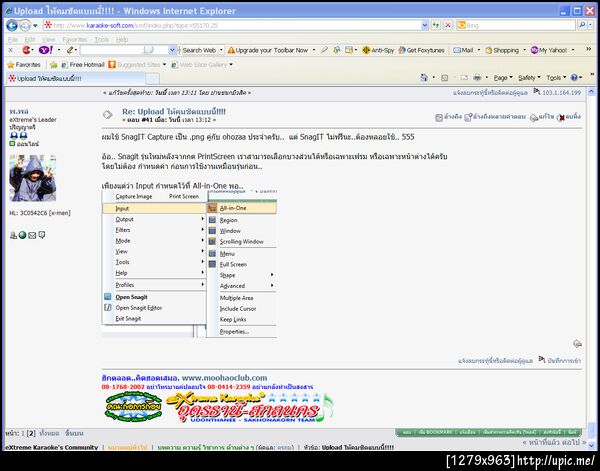Click the Full Screen icon in Snagit submenu

(212, 264)
